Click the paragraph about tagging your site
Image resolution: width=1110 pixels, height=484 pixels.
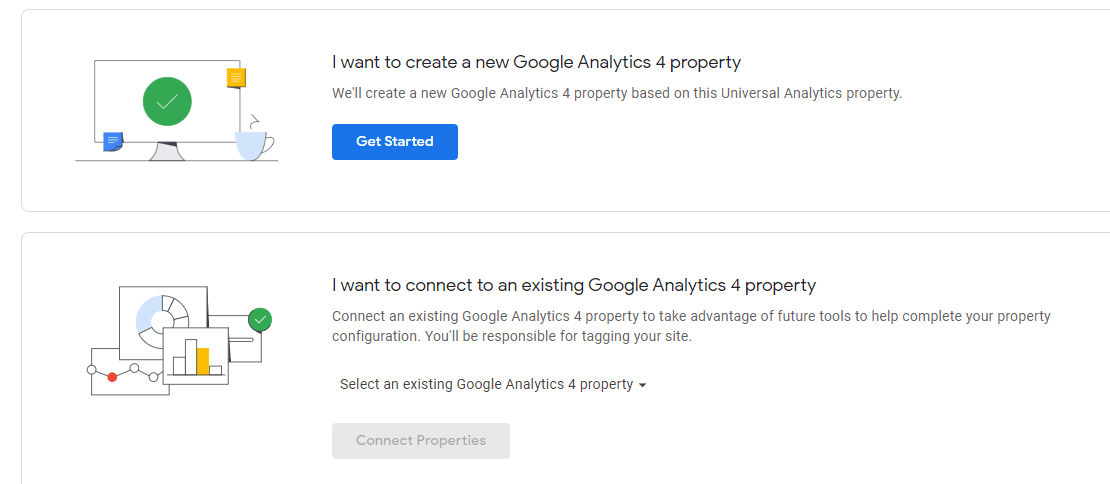tap(691, 326)
